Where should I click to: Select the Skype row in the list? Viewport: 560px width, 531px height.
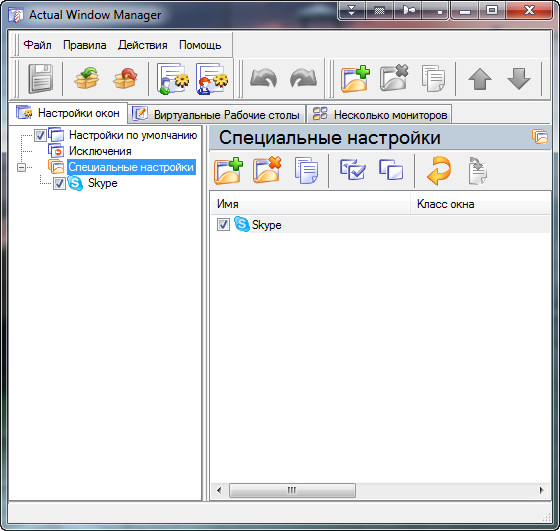pyautogui.click(x=380, y=225)
